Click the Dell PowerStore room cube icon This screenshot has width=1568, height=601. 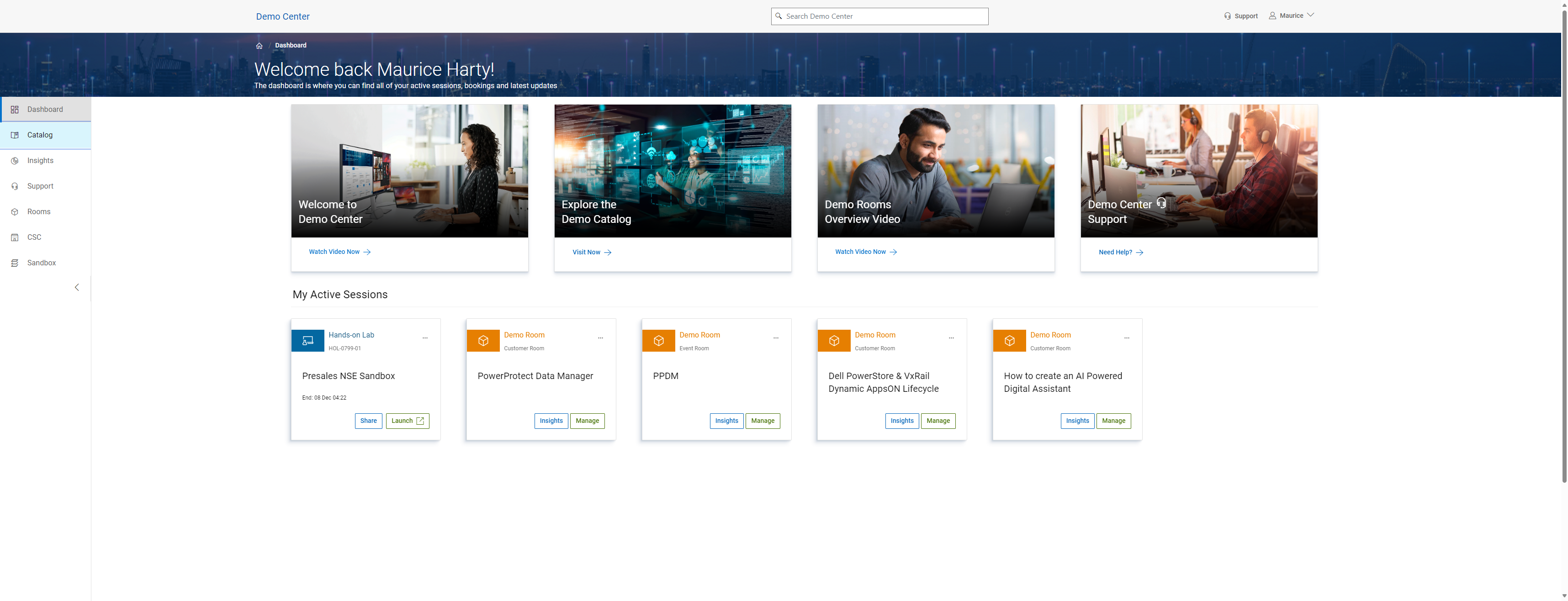(834, 341)
